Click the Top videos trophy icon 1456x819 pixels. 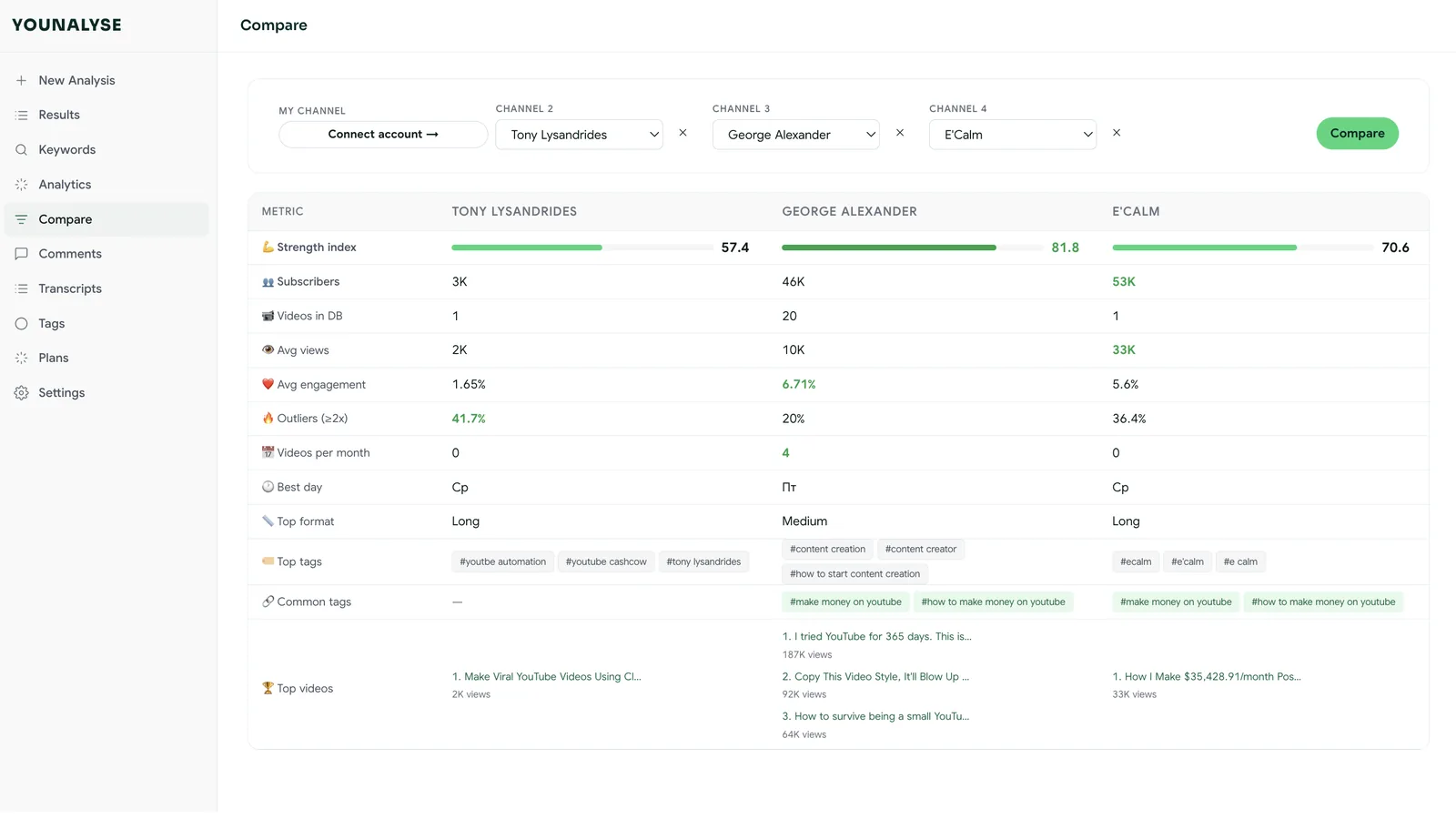coord(268,688)
